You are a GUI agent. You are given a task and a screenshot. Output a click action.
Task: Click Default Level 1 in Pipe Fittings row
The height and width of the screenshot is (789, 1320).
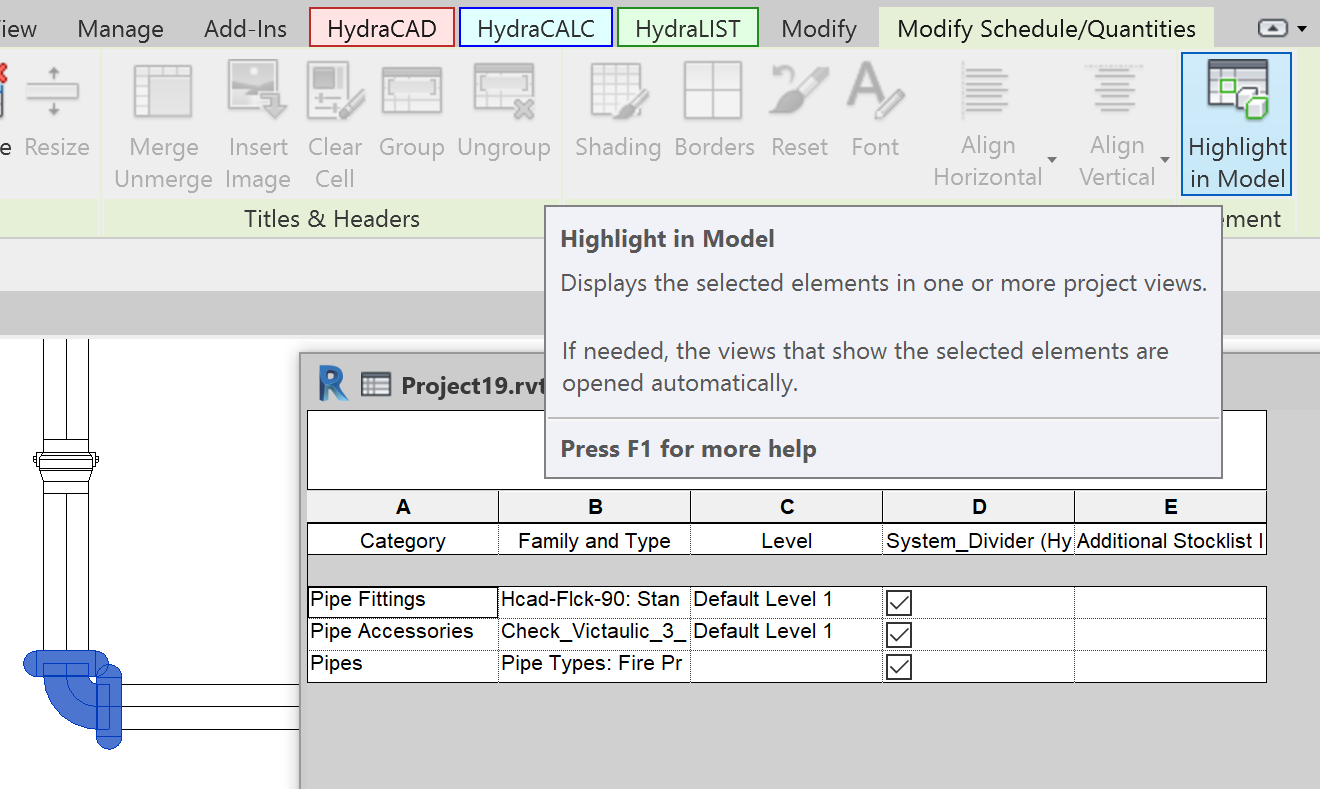(787, 602)
